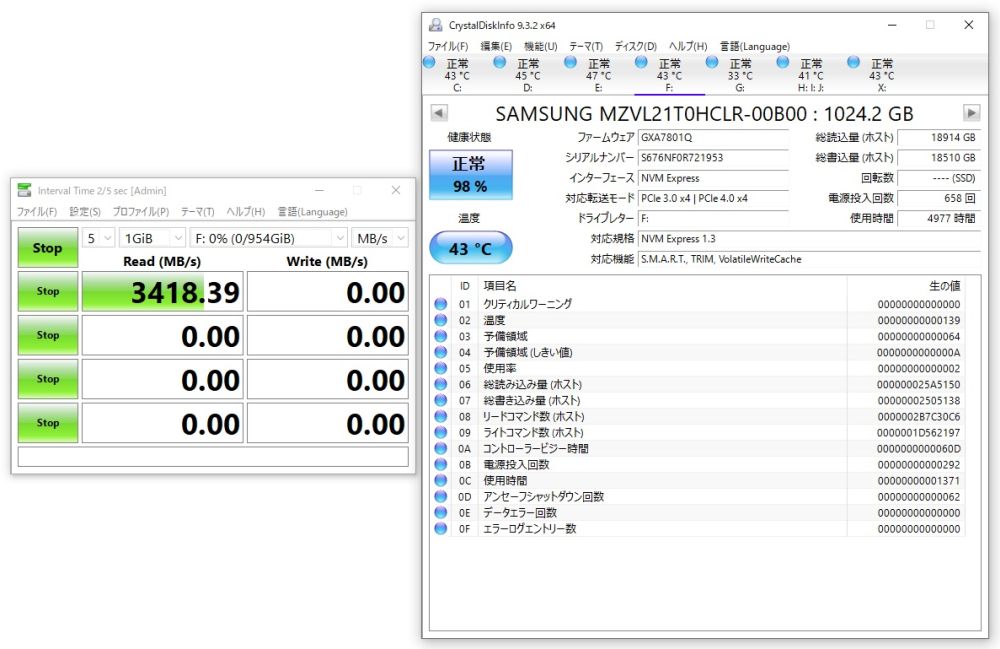Open 設定(S) menu in CrystalDiskMark

coord(85,212)
